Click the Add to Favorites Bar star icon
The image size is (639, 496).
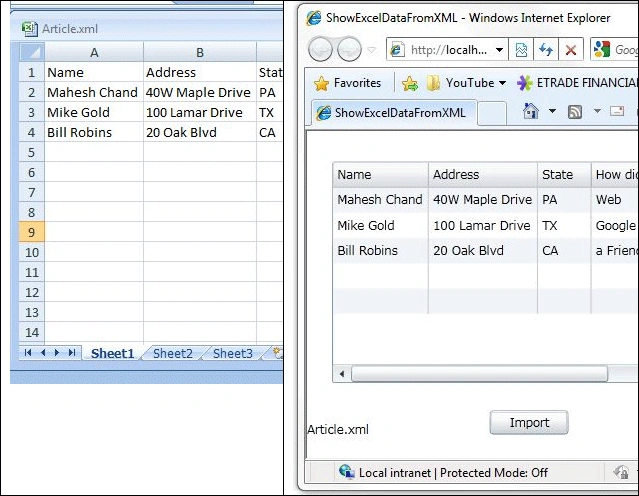(410, 84)
